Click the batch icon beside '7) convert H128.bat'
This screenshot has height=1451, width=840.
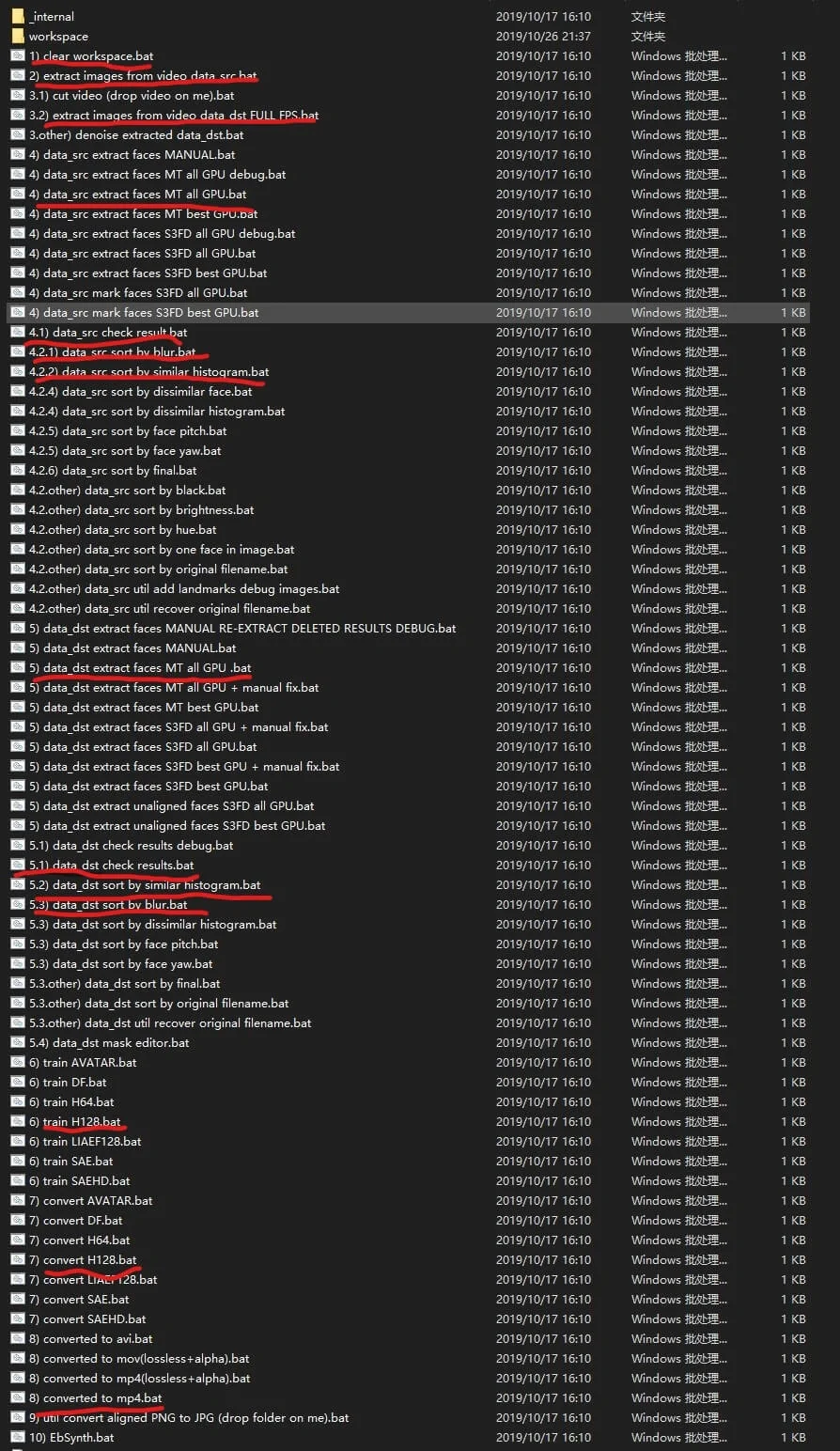[x=18, y=1260]
